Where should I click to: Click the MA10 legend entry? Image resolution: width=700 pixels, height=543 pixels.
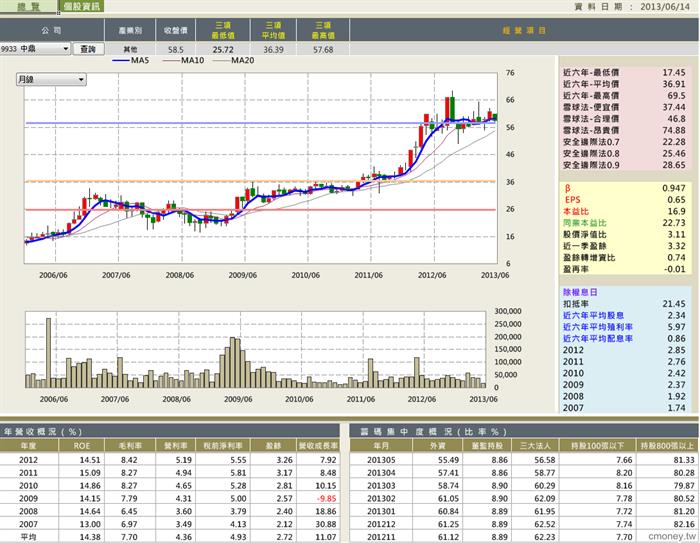[x=183, y=60]
